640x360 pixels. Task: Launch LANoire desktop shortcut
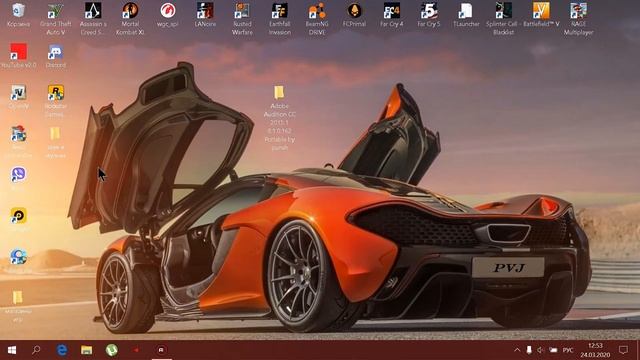click(x=205, y=11)
